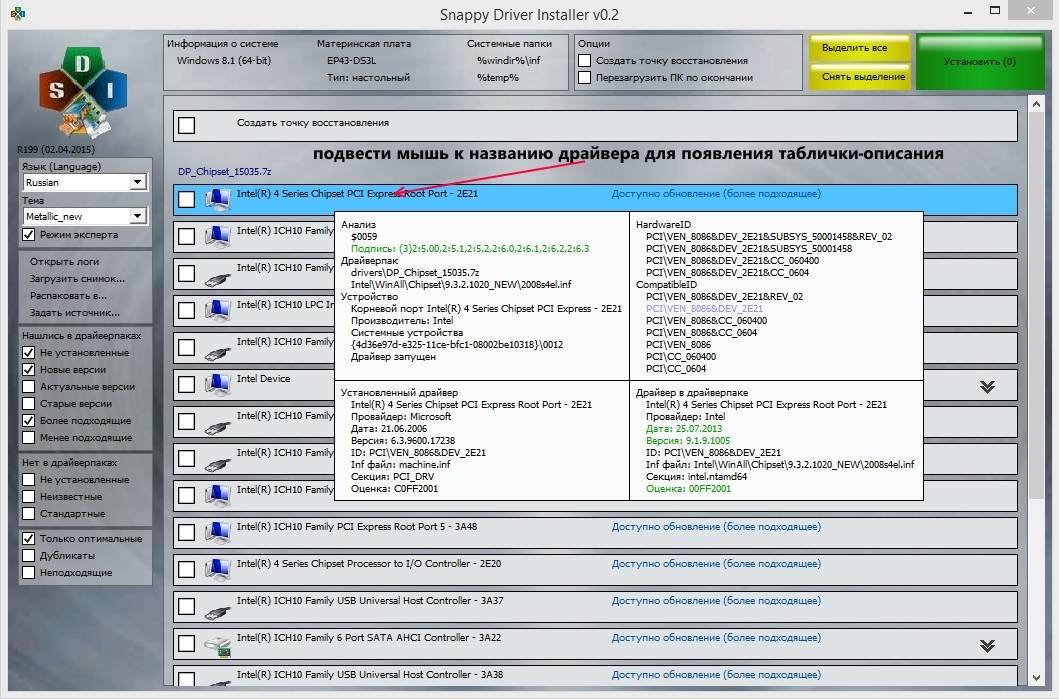Viewport: 1059px width, 699px height.
Task: Open the Язык (Language) dropdown showing Russian
Action: (x=84, y=182)
